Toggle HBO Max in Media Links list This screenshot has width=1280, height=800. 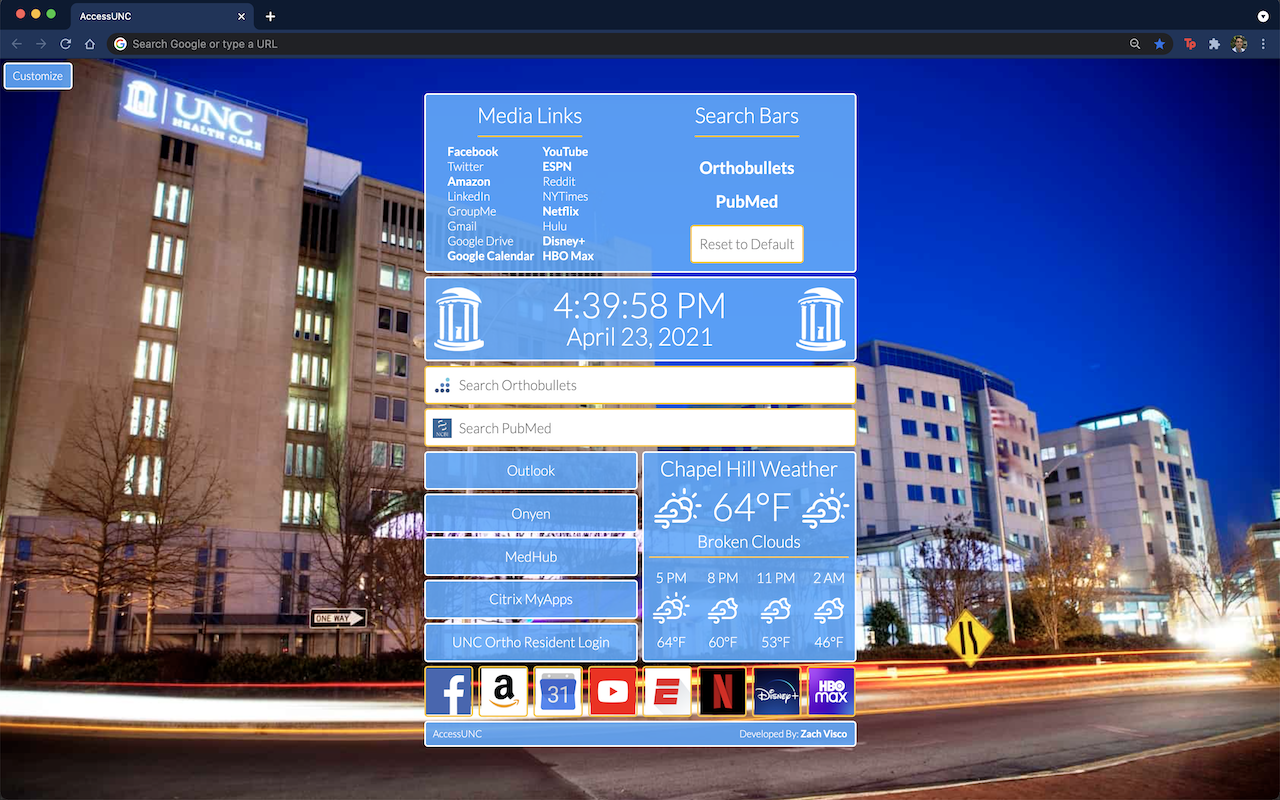pyautogui.click(x=568, y=256)
